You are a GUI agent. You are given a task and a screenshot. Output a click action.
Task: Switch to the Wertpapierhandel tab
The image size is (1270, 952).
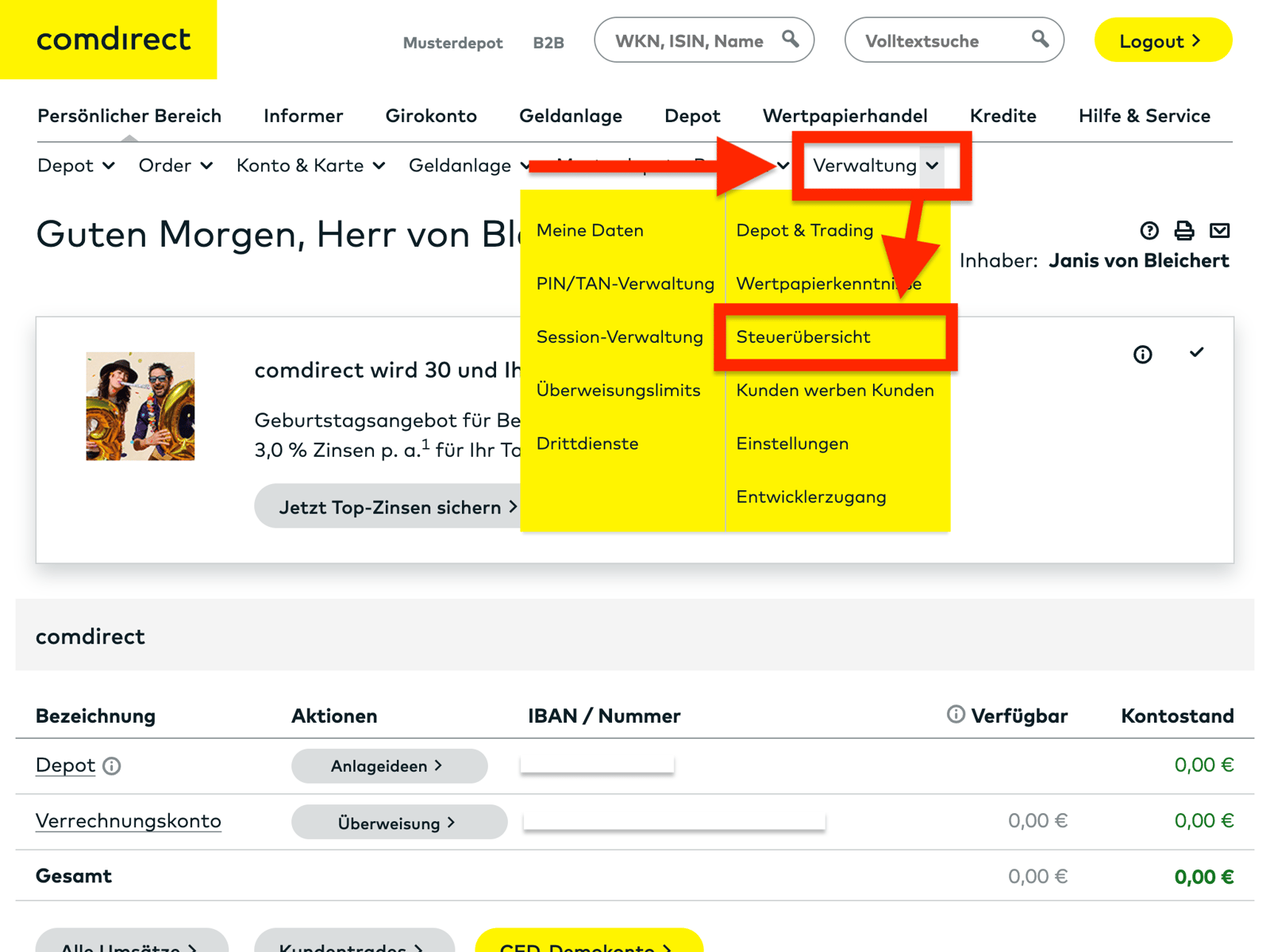coord(845,116)
